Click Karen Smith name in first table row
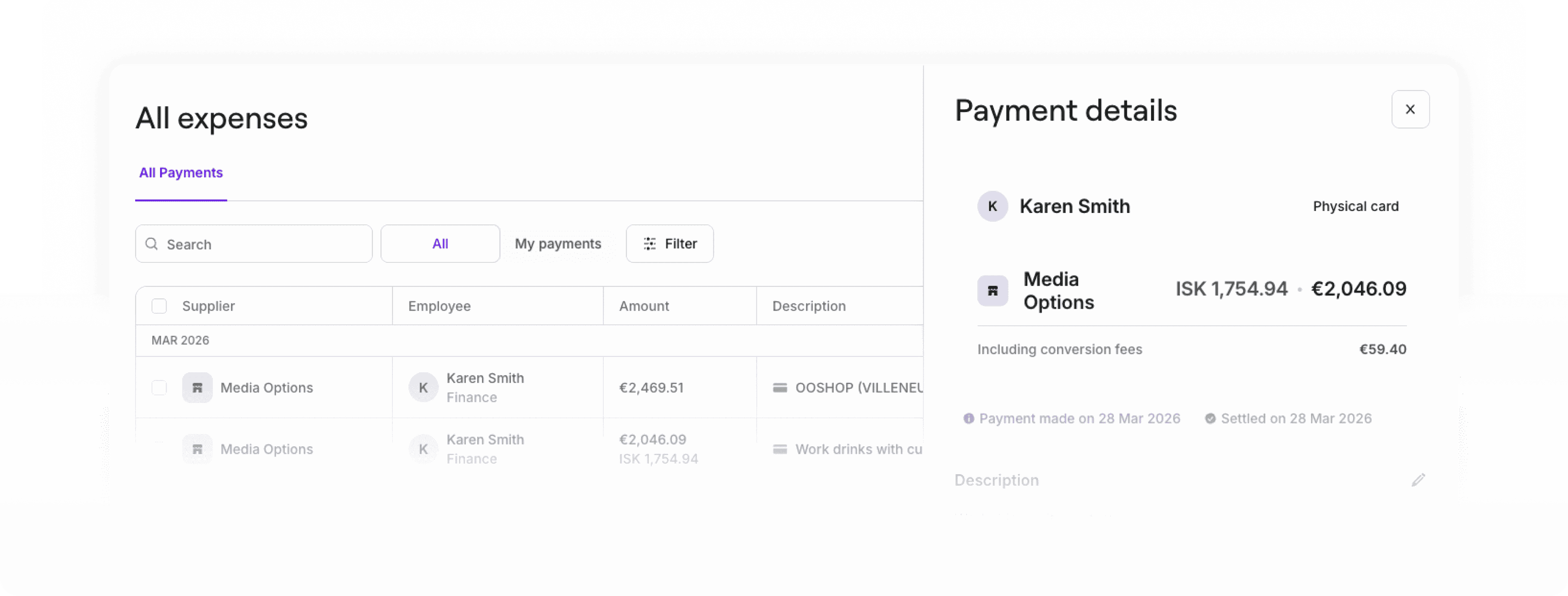Viewport: 1568px width, 596px height. click(x=485, y=378)
